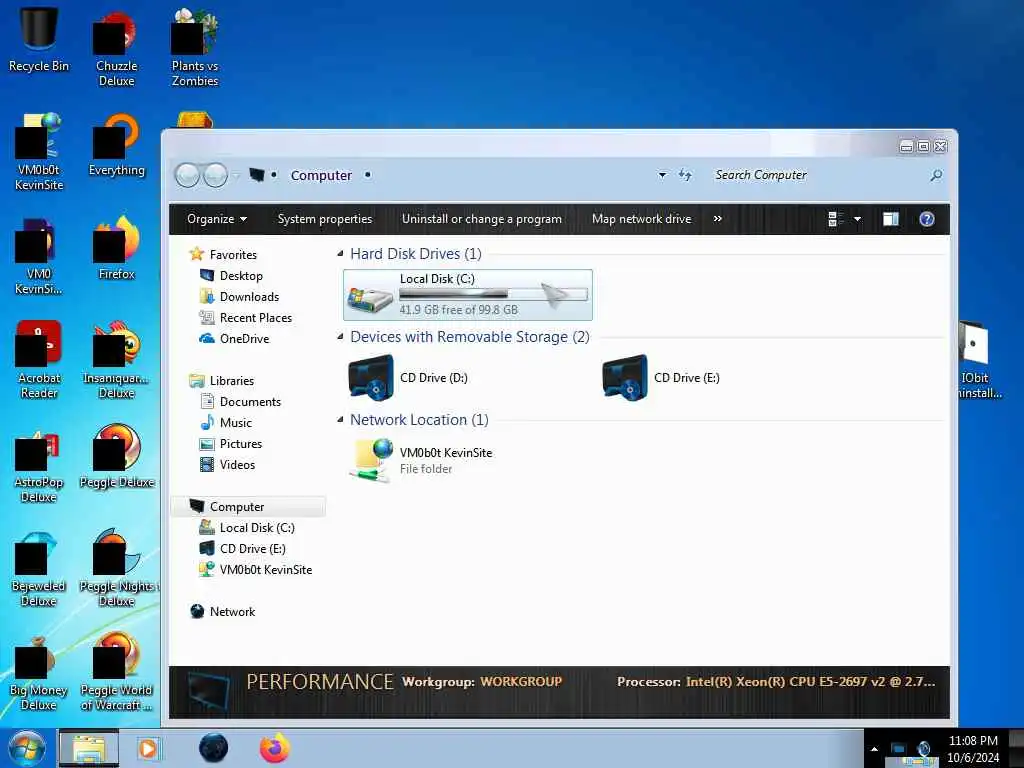Viewport: 1024px width, 768px height.
Task: Select Peggle World of Warcraft desktop shortcut
Action: click(116, 672)
